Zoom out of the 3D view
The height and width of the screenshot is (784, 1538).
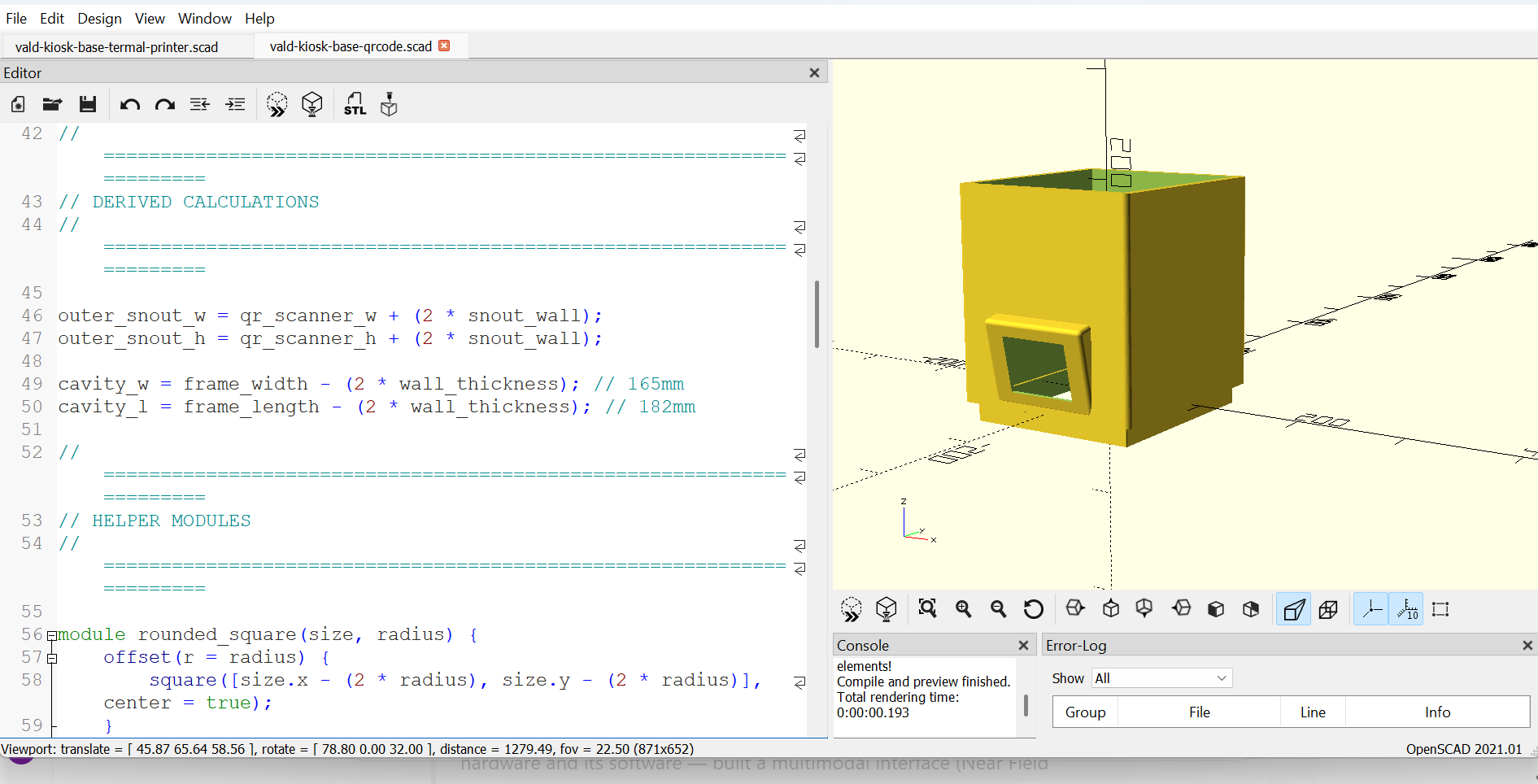999,608
